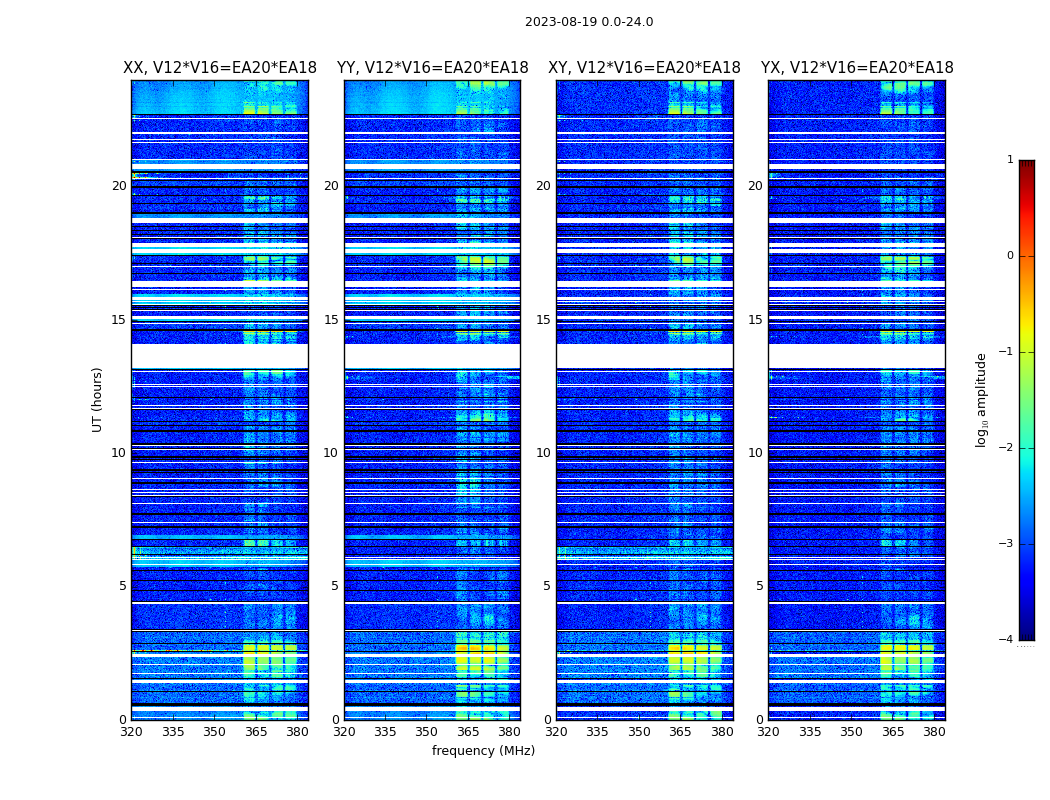Click colorbar tick label −4
The image size is (1050, 800).
1006,639
